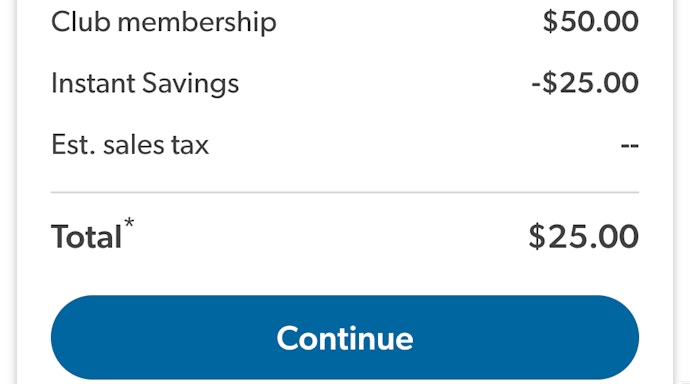Select the Club membership line label
This screenshot has height=384, width=690.
(x=164, y=22)
